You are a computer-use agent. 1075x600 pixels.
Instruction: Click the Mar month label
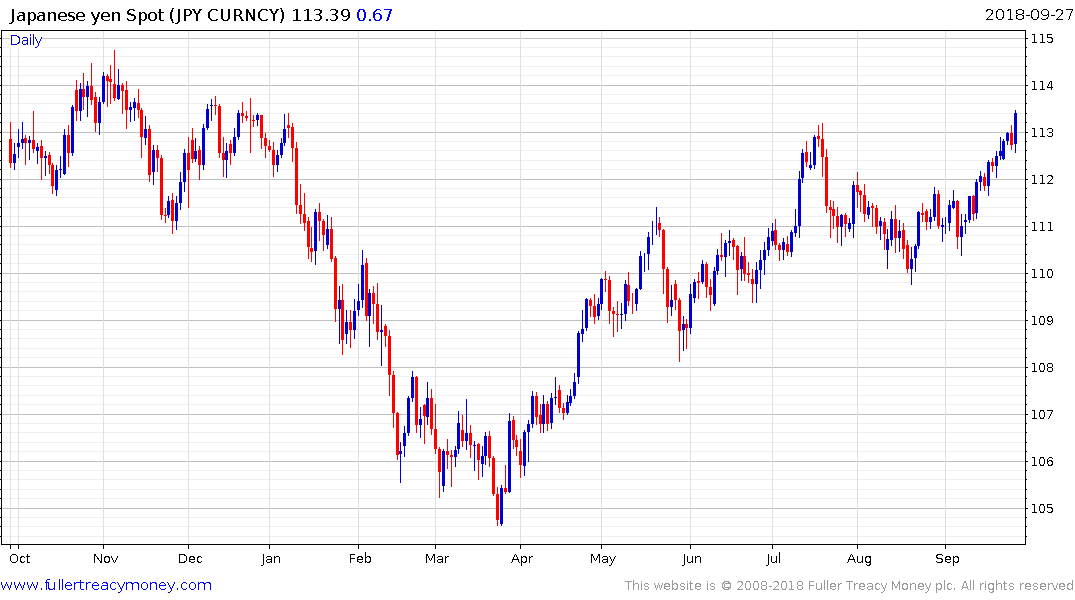pos(437,559)
